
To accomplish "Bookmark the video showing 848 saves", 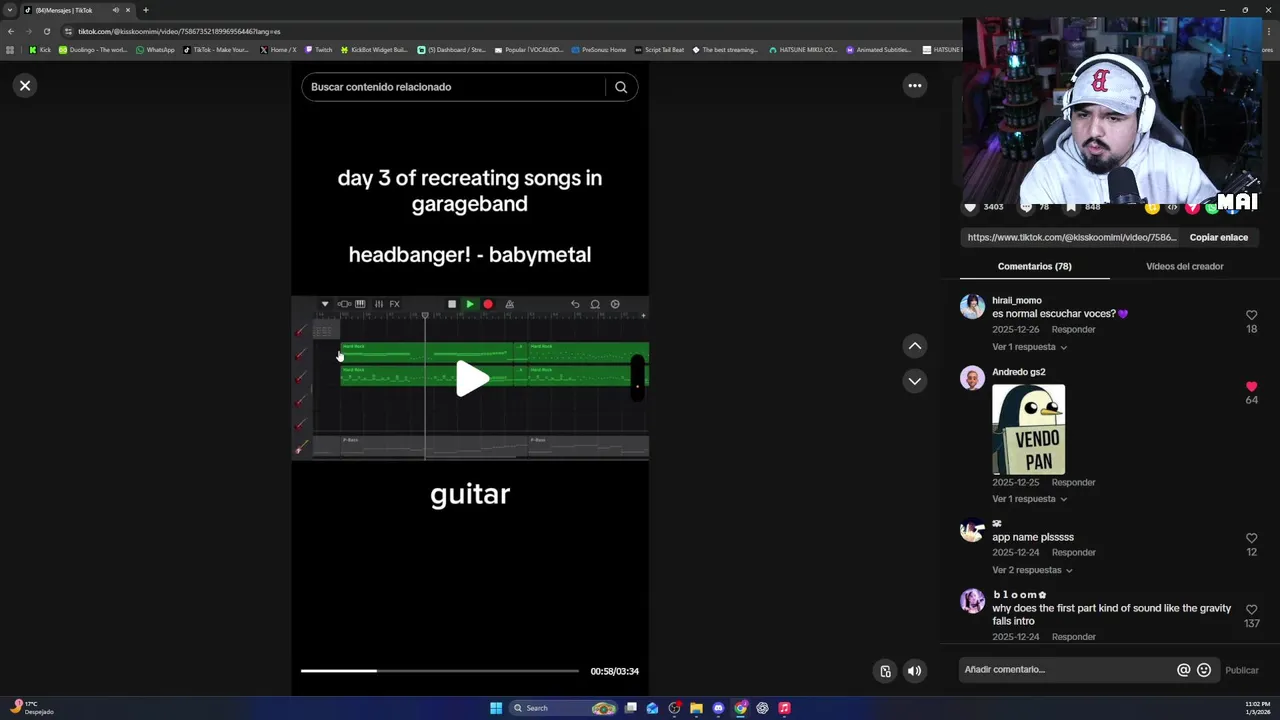I will click(1071, 207).
